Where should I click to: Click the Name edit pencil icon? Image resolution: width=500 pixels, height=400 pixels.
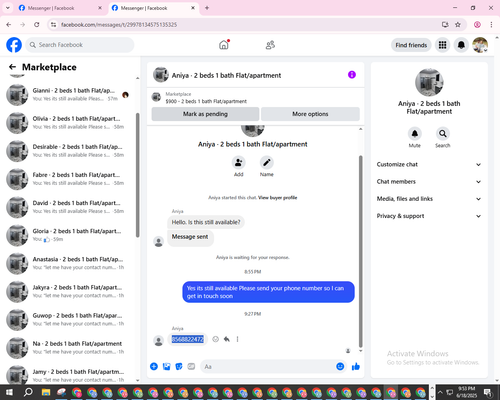pyautogui.click(x=267, y=163)
